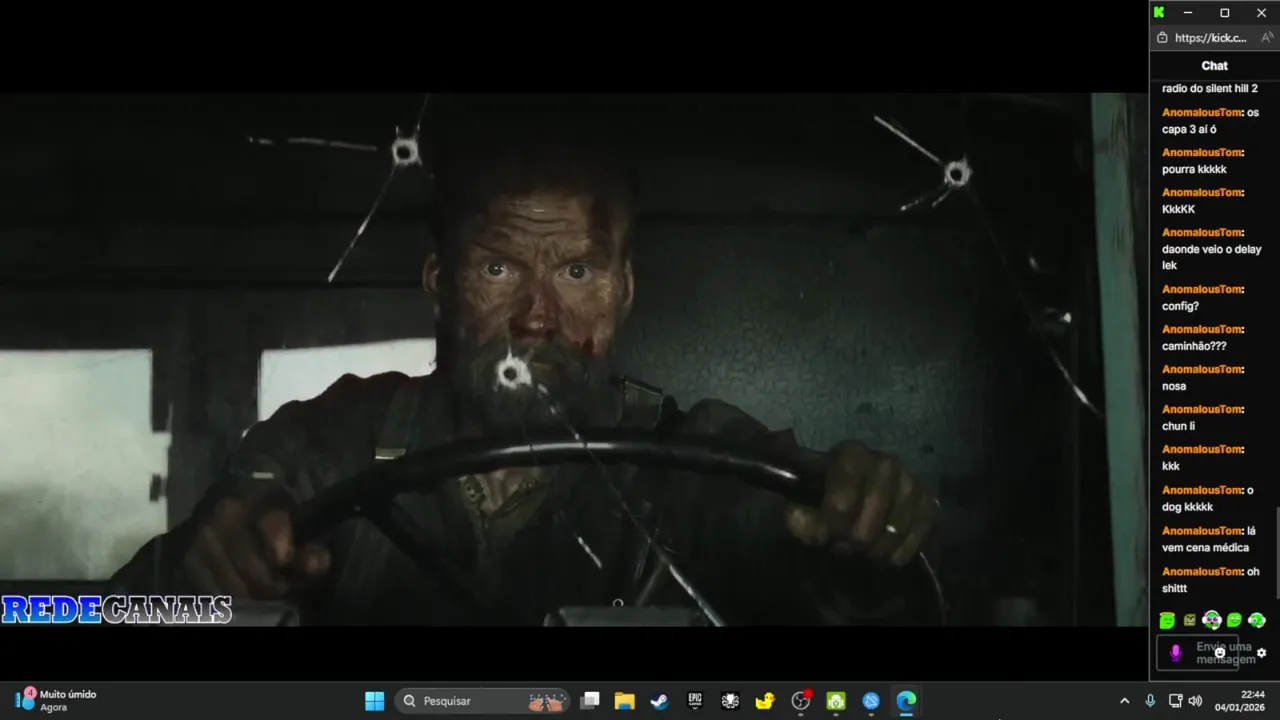Open the clock showing 22:44 04/01/2026
This screenshot has width=1280, height=720.
coord(1240,700)
